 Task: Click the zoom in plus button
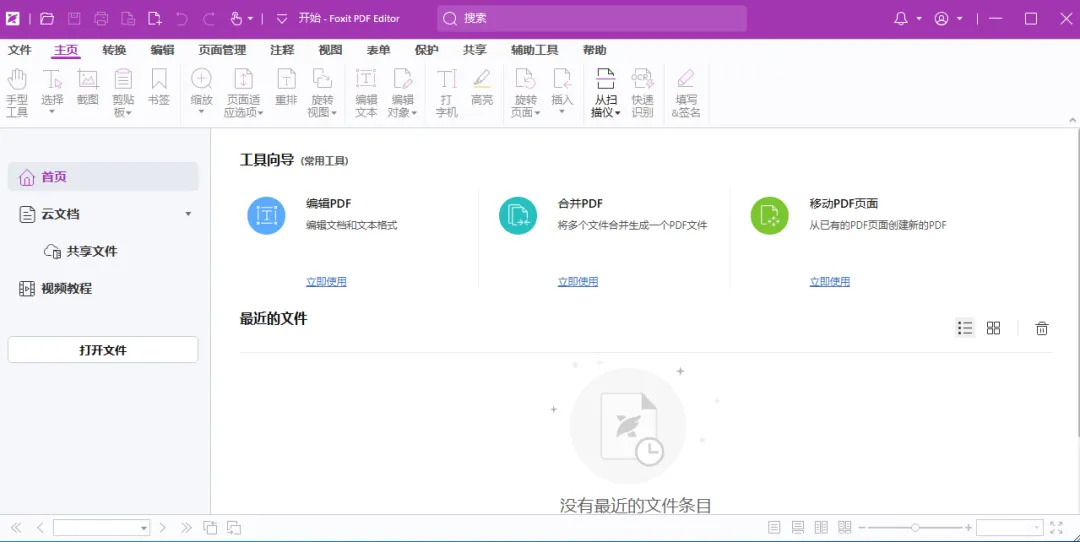968,528
